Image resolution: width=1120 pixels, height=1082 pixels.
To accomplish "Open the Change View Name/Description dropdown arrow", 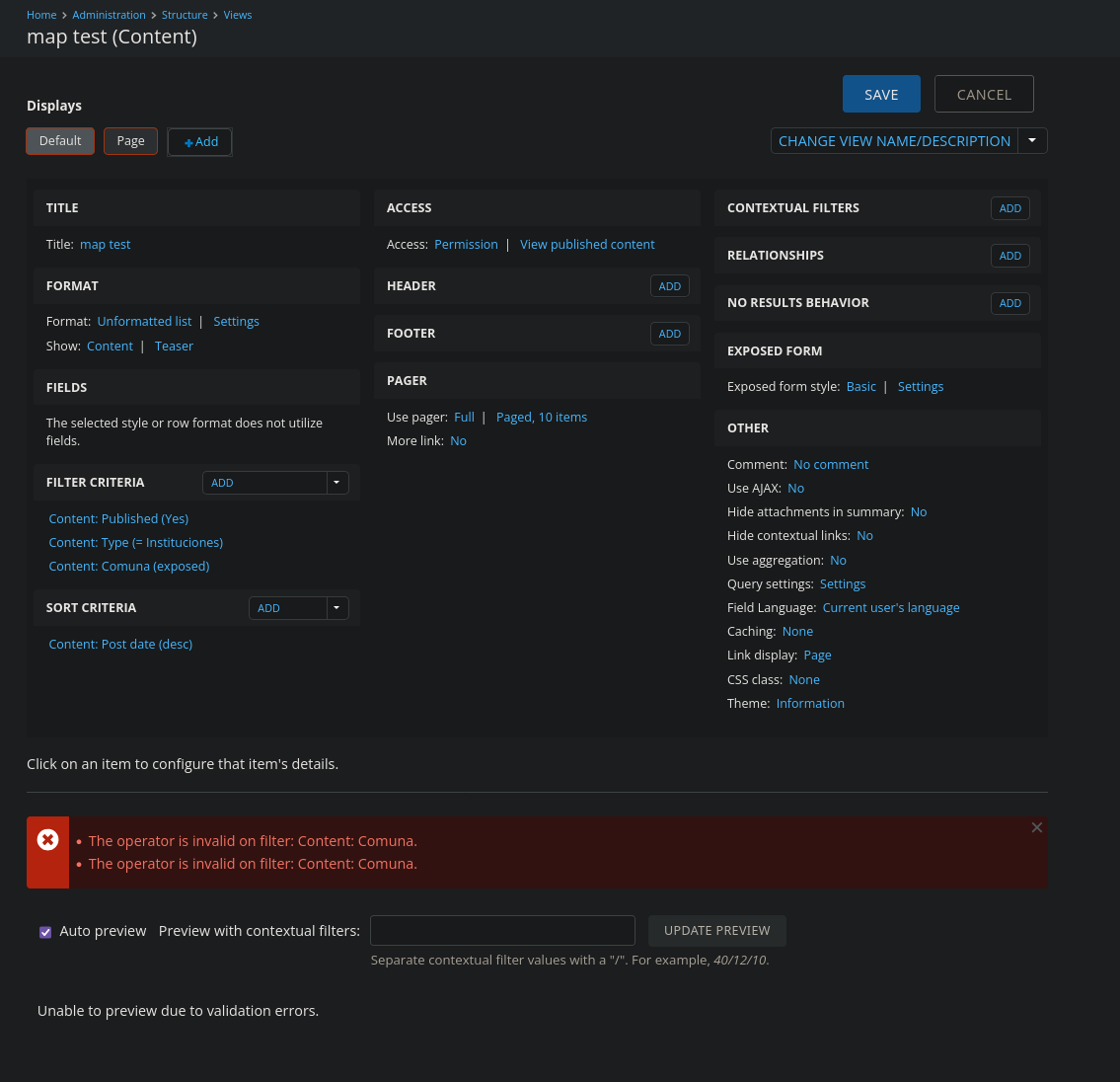I will (1032, 141).
